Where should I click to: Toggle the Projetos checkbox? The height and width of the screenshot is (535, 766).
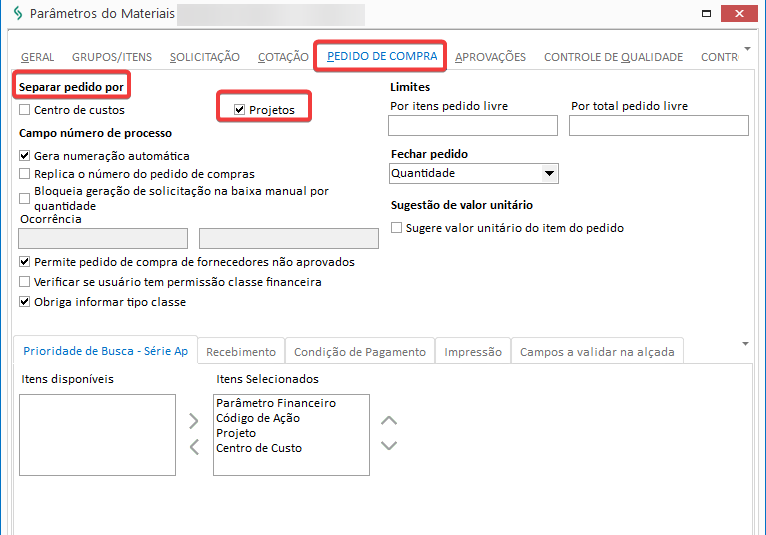(x=240, y=110)
